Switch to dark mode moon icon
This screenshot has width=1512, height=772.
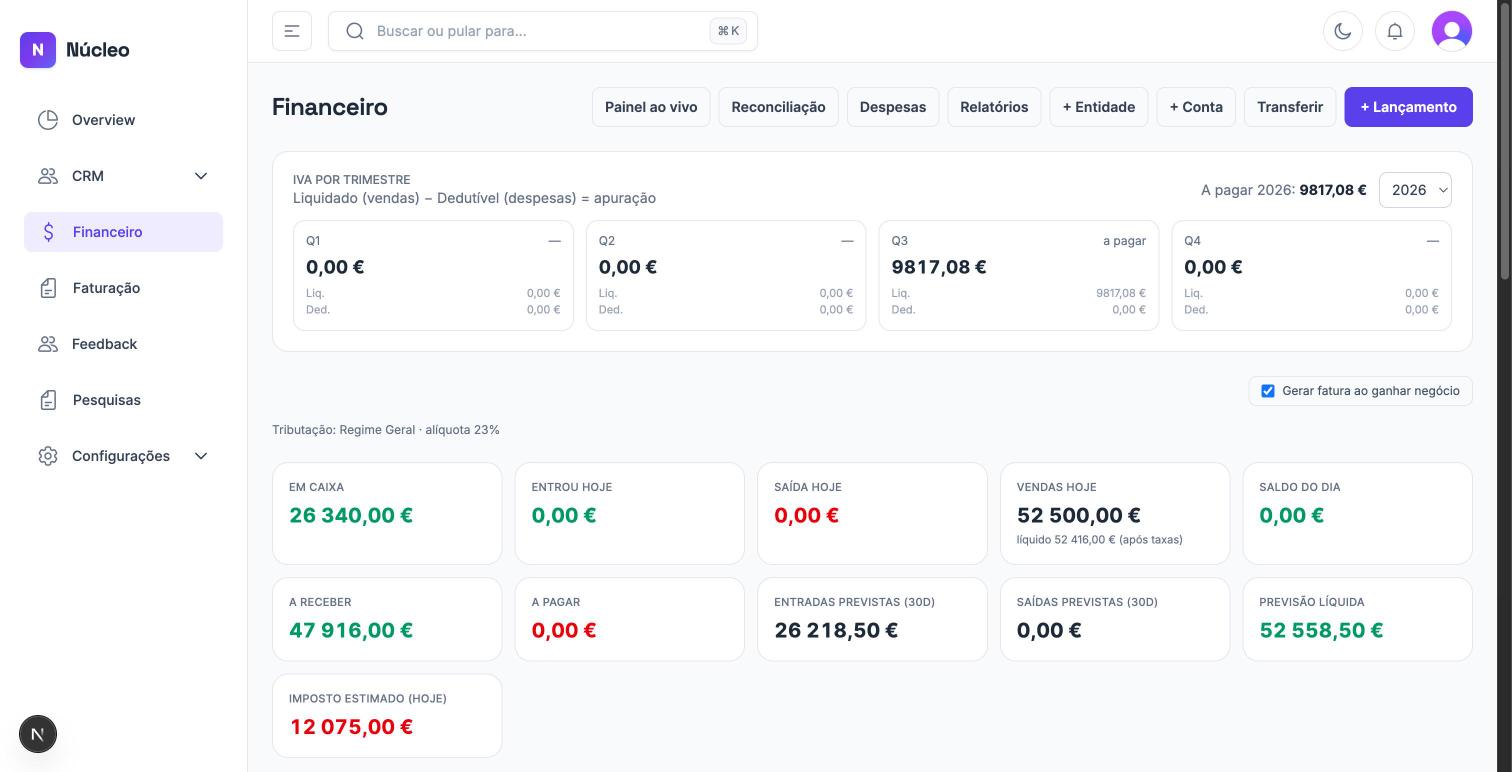tap(1343, 31)
